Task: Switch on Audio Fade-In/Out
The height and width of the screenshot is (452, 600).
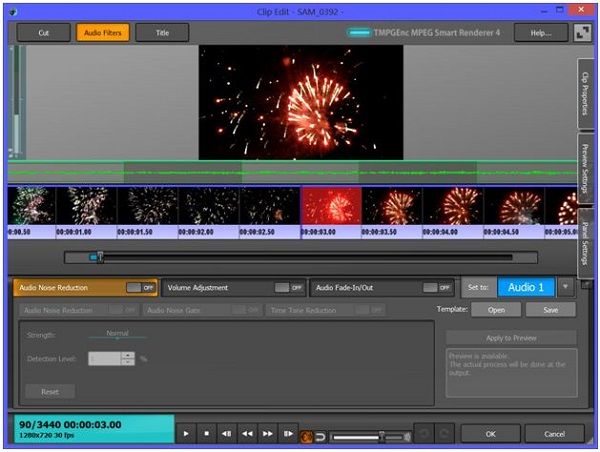Action: [x=437, y=288]
